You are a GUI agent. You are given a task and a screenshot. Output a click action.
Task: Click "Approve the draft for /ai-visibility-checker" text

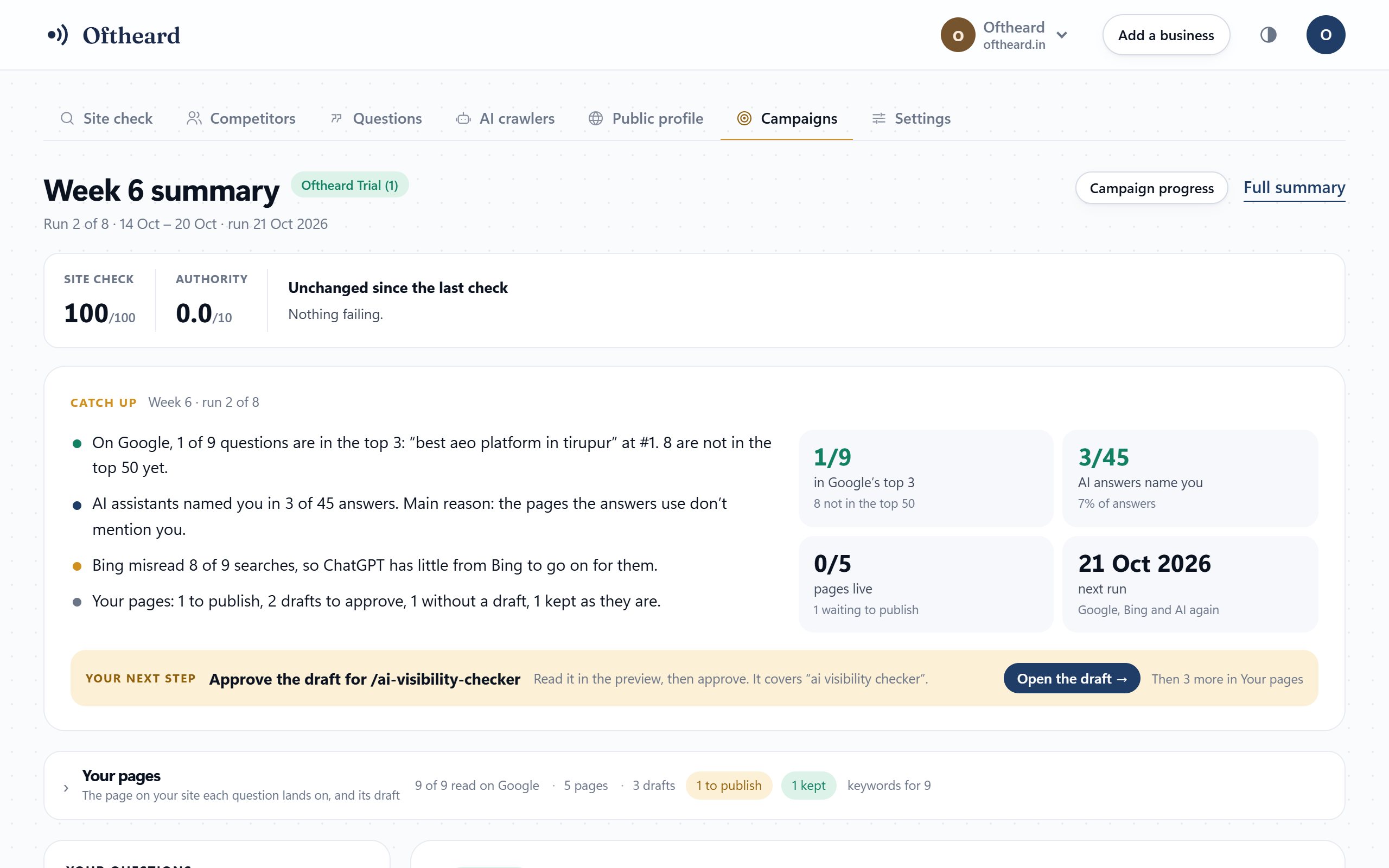(x=365, y=679)
